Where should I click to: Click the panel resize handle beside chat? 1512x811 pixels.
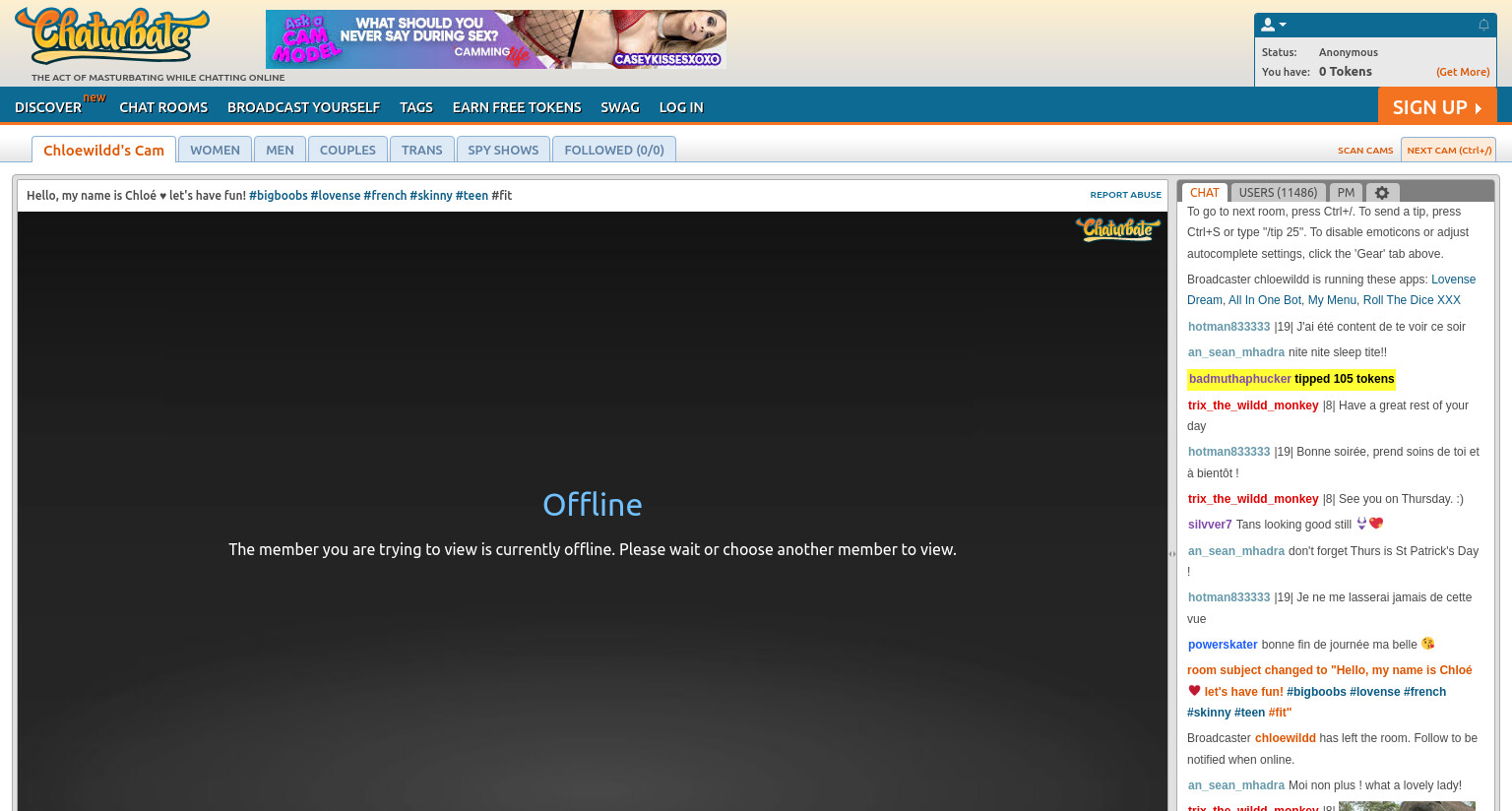(x=1172, y=554)
